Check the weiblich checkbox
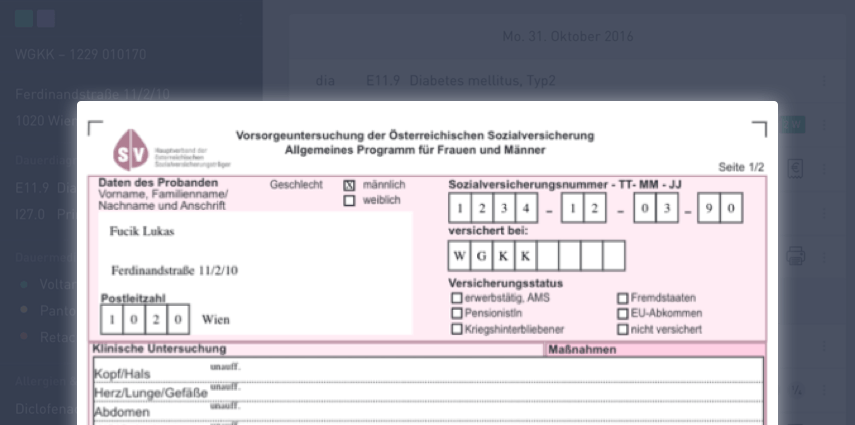The image size is (855, 425). tap(350, 201)
